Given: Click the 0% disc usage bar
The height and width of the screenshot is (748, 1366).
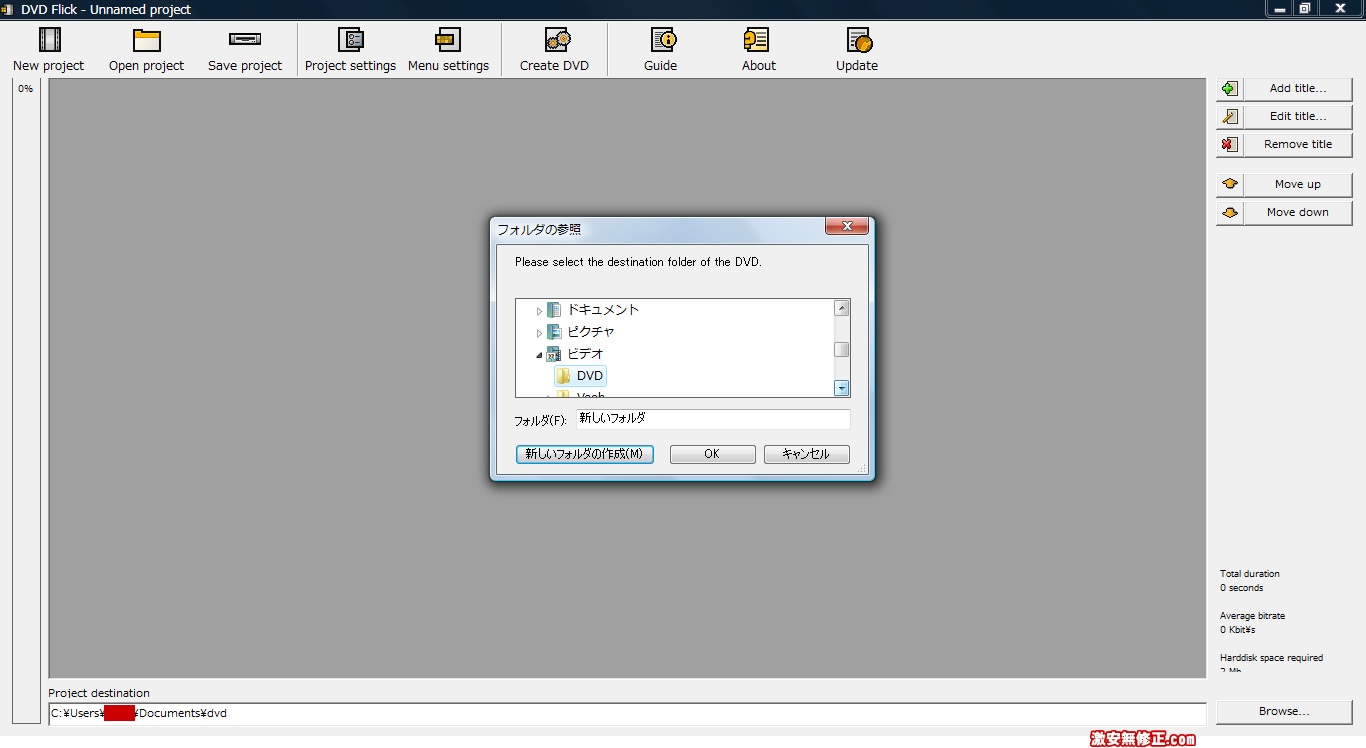Looking at the screenshot, I should (x=26, y=400).
